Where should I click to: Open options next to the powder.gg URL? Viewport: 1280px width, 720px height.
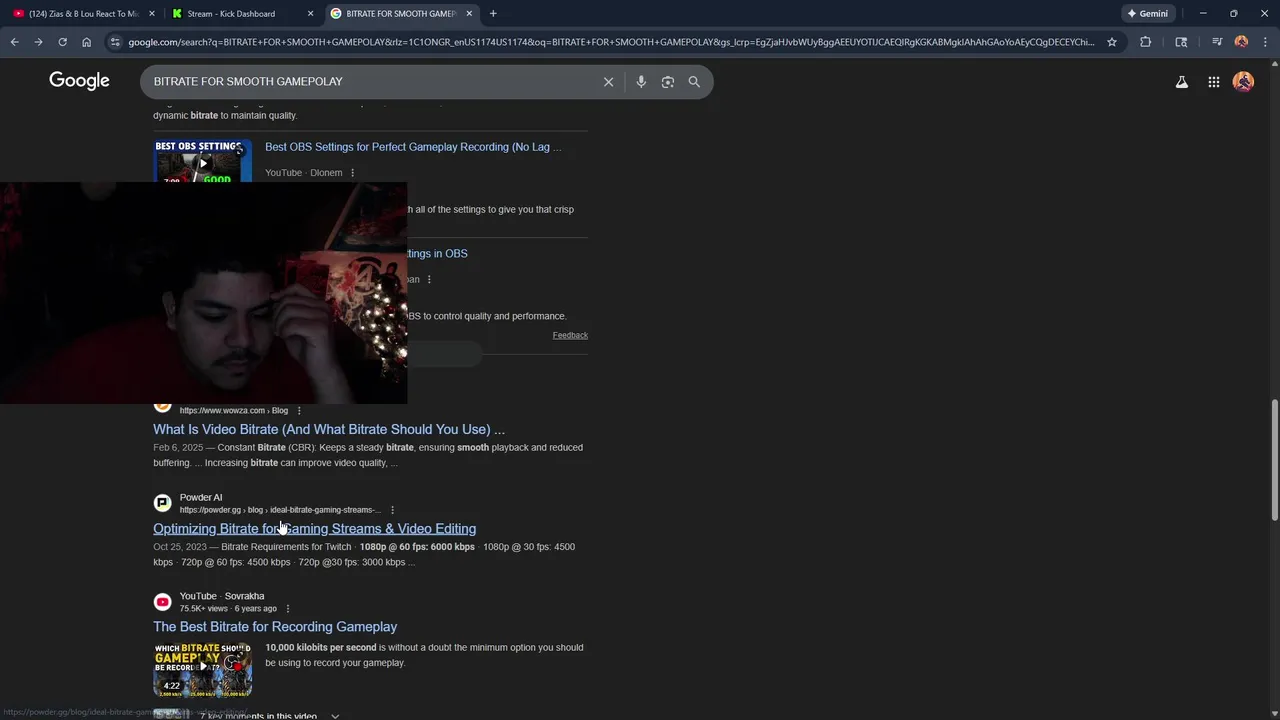tap(392, 510)
